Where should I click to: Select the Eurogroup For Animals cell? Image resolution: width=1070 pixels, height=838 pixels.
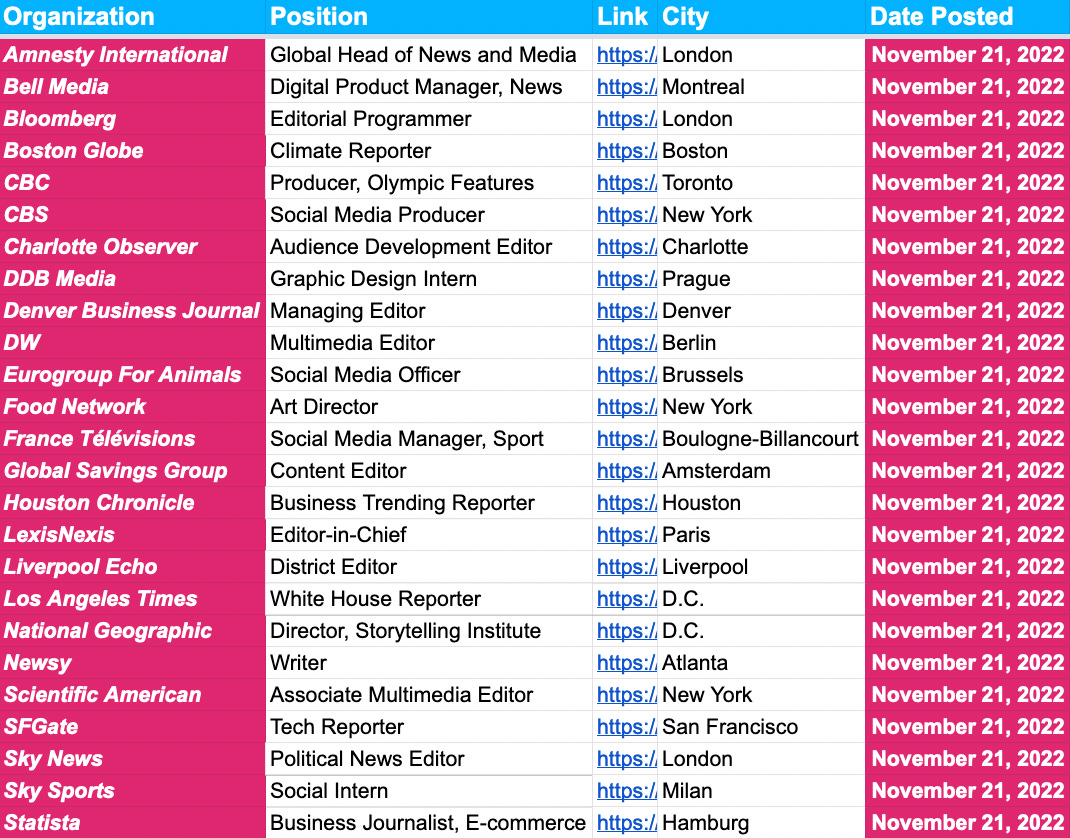[x=132, y=375]
